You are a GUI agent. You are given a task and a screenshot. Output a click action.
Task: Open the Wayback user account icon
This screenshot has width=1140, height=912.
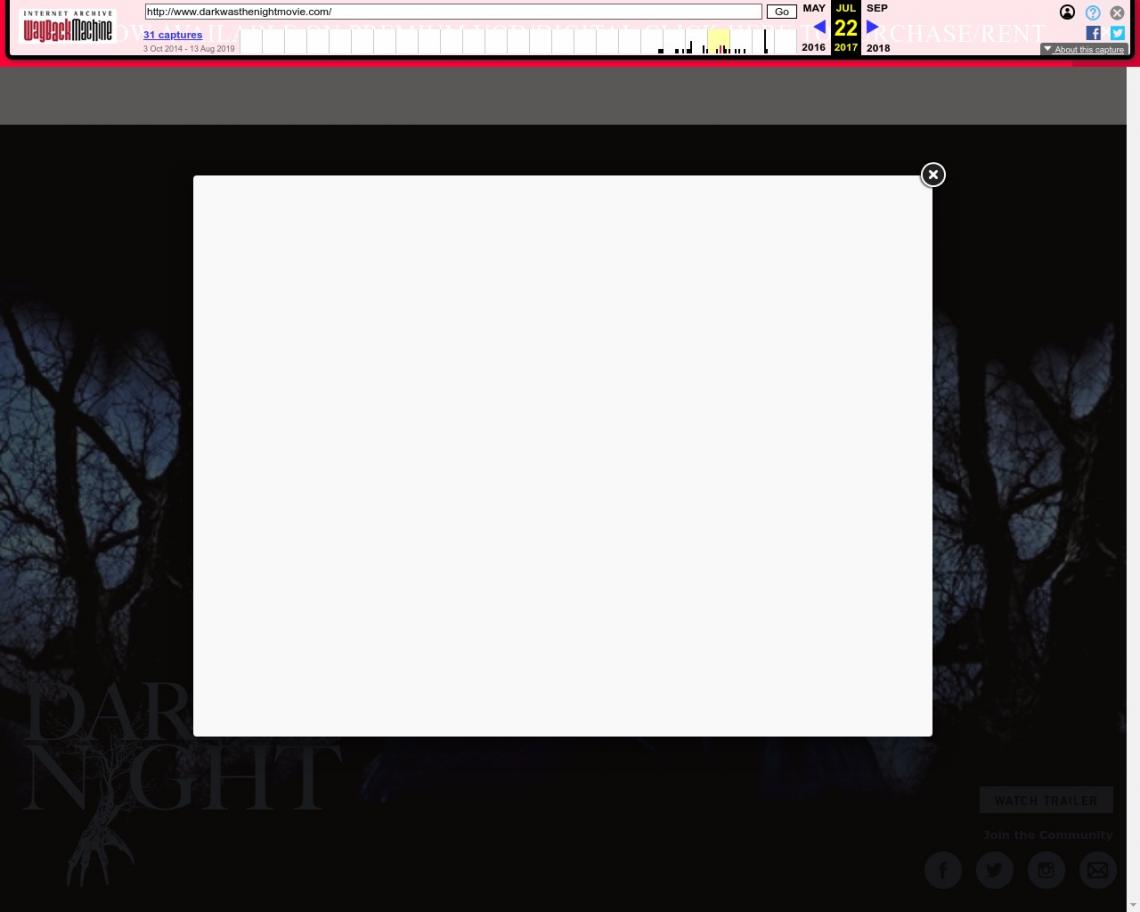pos(1067,12)
